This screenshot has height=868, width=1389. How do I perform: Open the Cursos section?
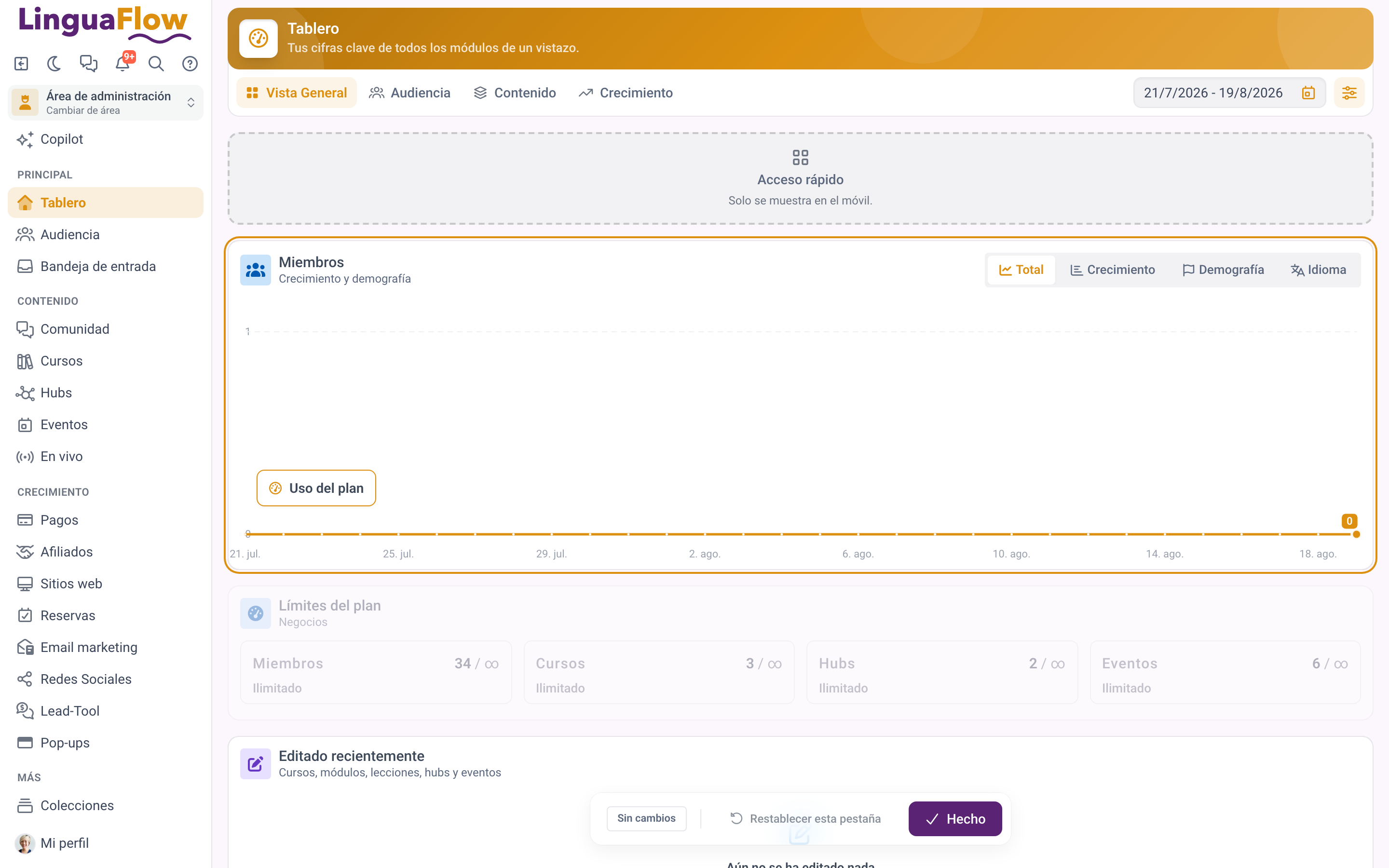[106, 361]
